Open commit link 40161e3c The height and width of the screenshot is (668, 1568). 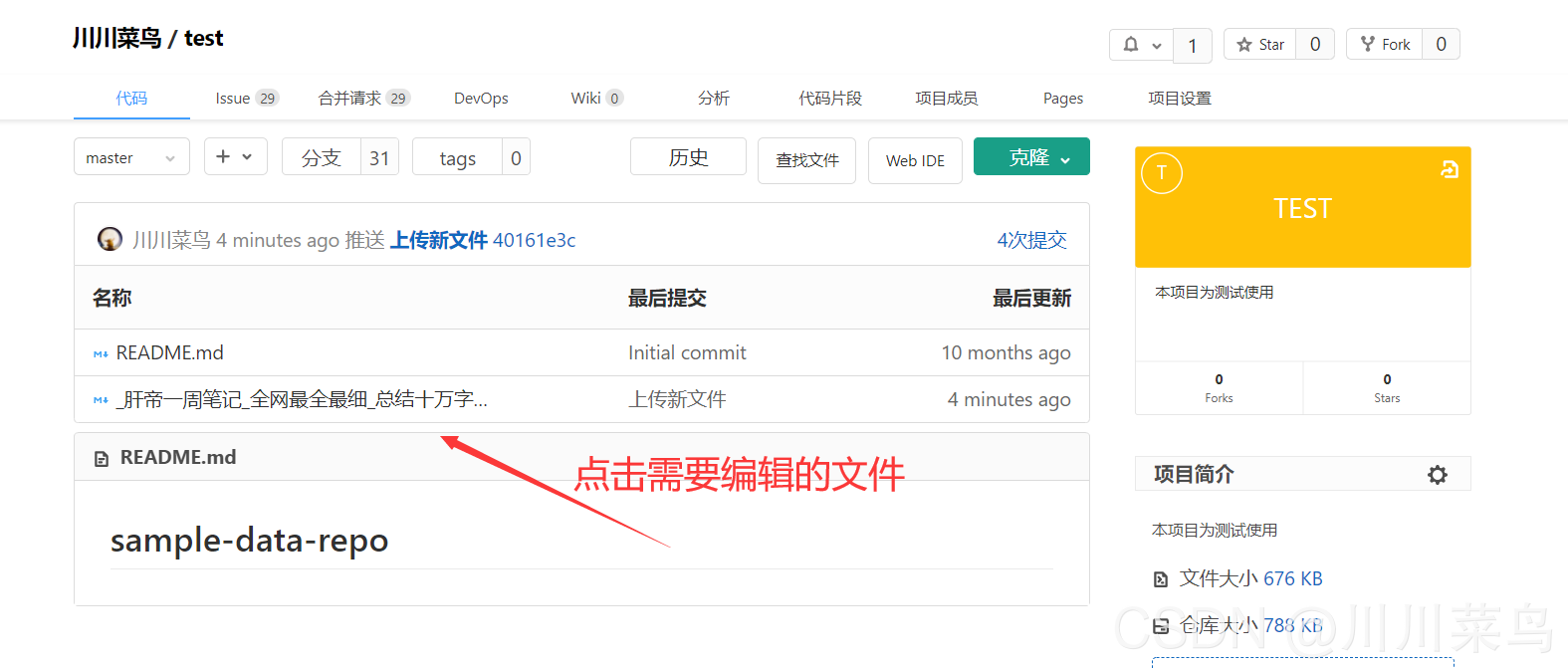[x=534, y=240]
